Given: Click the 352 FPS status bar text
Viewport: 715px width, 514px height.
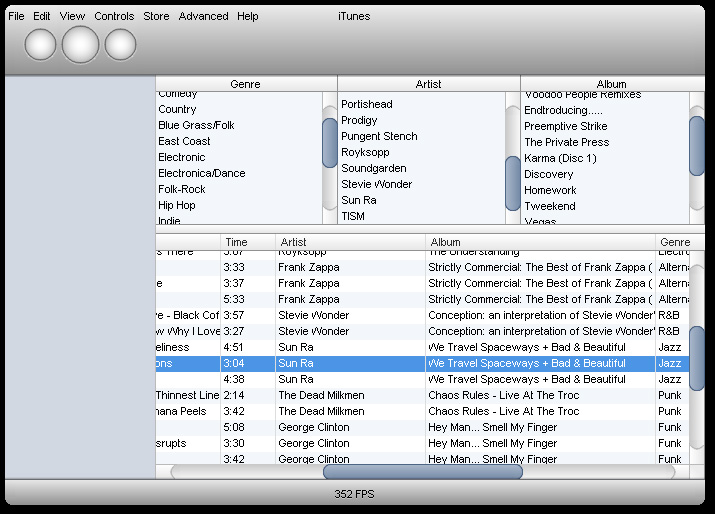Looking at the screenshot, I should pyautogui.click(x=354, y=494).
